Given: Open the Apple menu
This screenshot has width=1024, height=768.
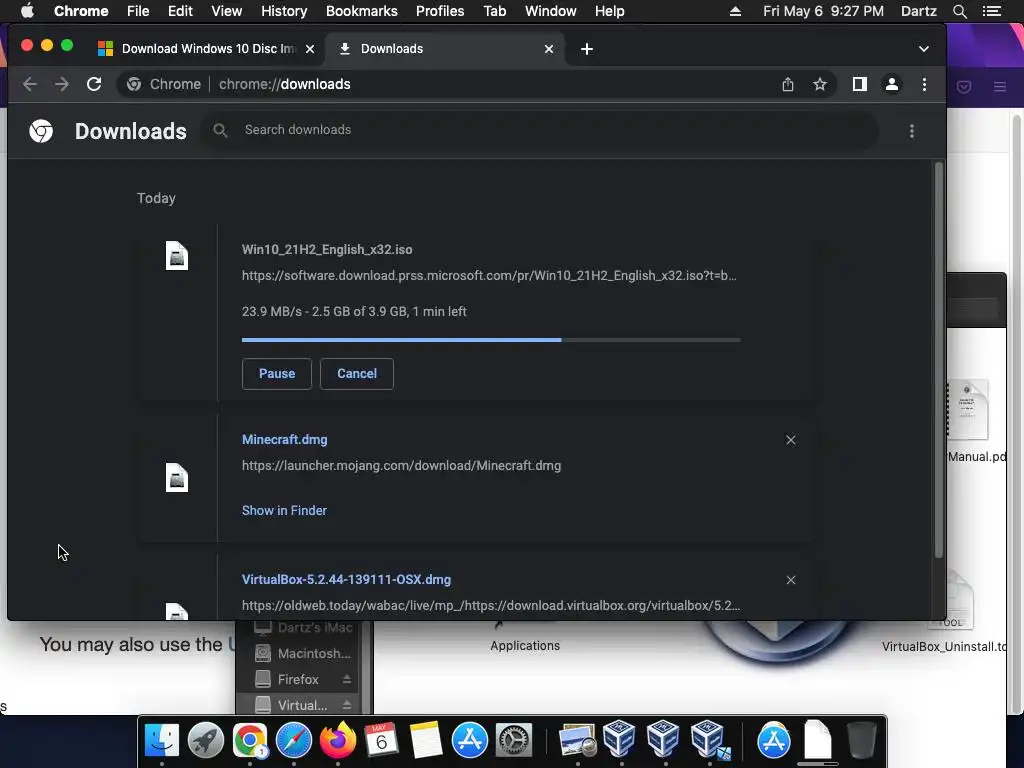Looking at the screenshot, I should pyautogui.click(x=27, y=11).
